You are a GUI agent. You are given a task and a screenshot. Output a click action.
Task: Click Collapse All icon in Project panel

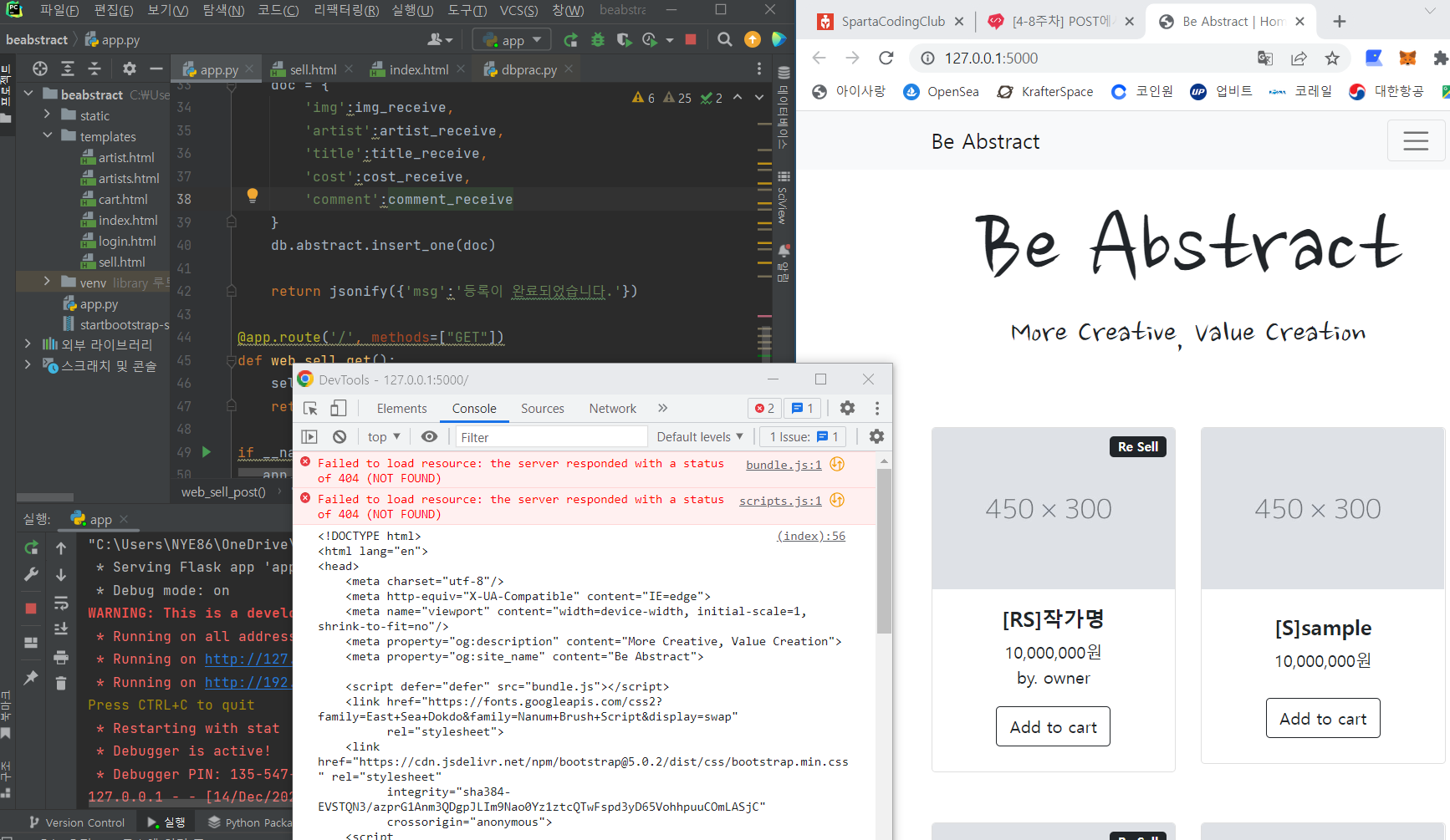pyautogui.click(x=94, y=69)
